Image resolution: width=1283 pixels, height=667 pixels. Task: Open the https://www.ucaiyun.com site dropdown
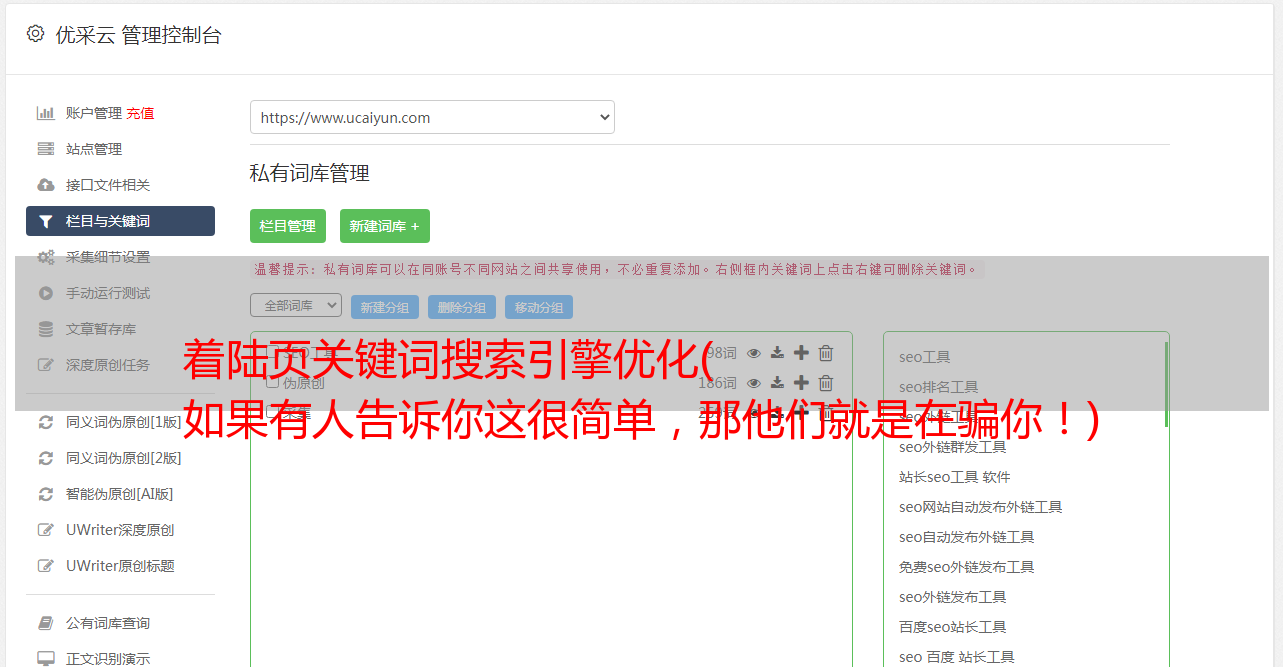click(432, 117)
